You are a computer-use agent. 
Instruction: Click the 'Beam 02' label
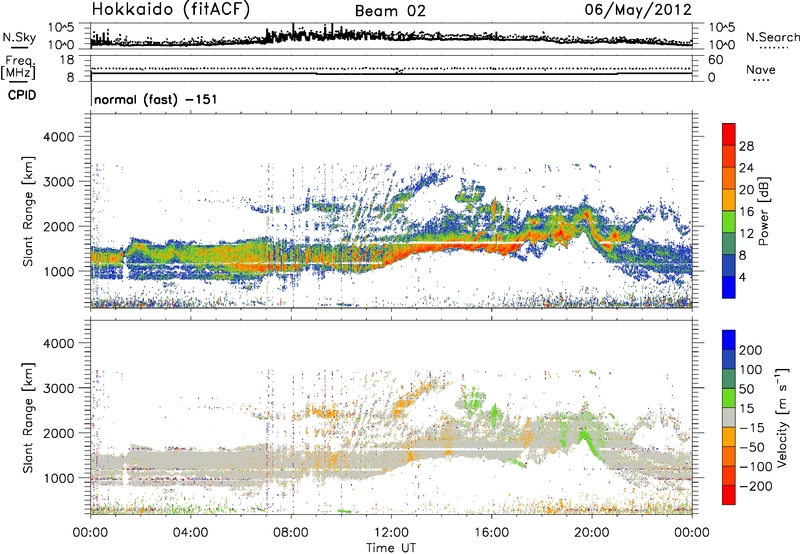[390, 11]
